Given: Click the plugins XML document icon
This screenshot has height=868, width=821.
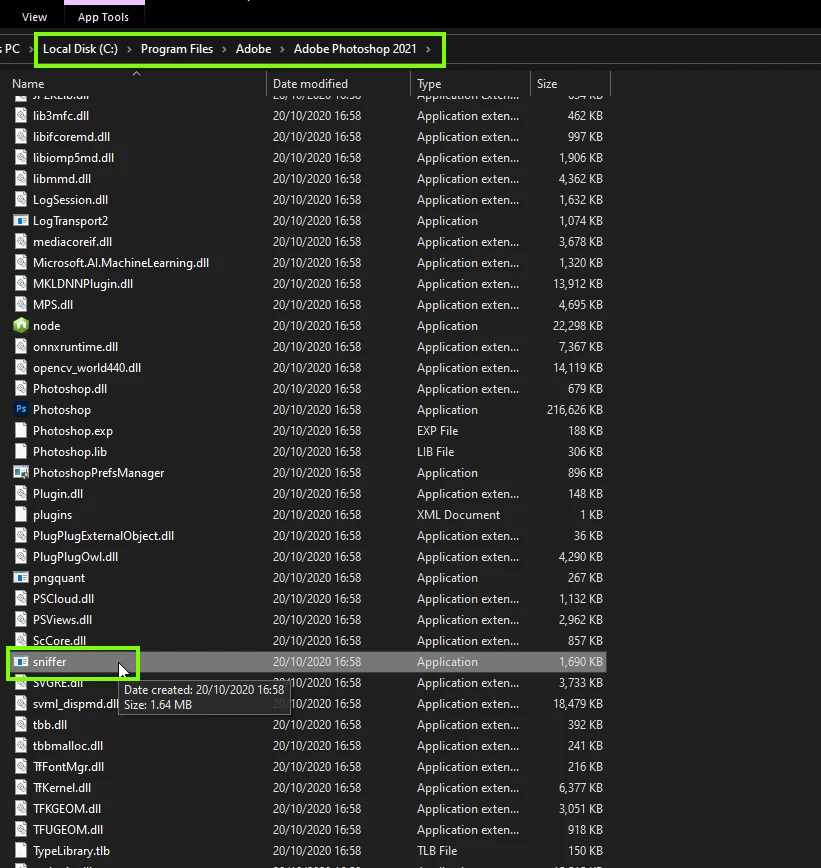Looking at the screenshot, I should pyautogui.click(x=20, y=514).
